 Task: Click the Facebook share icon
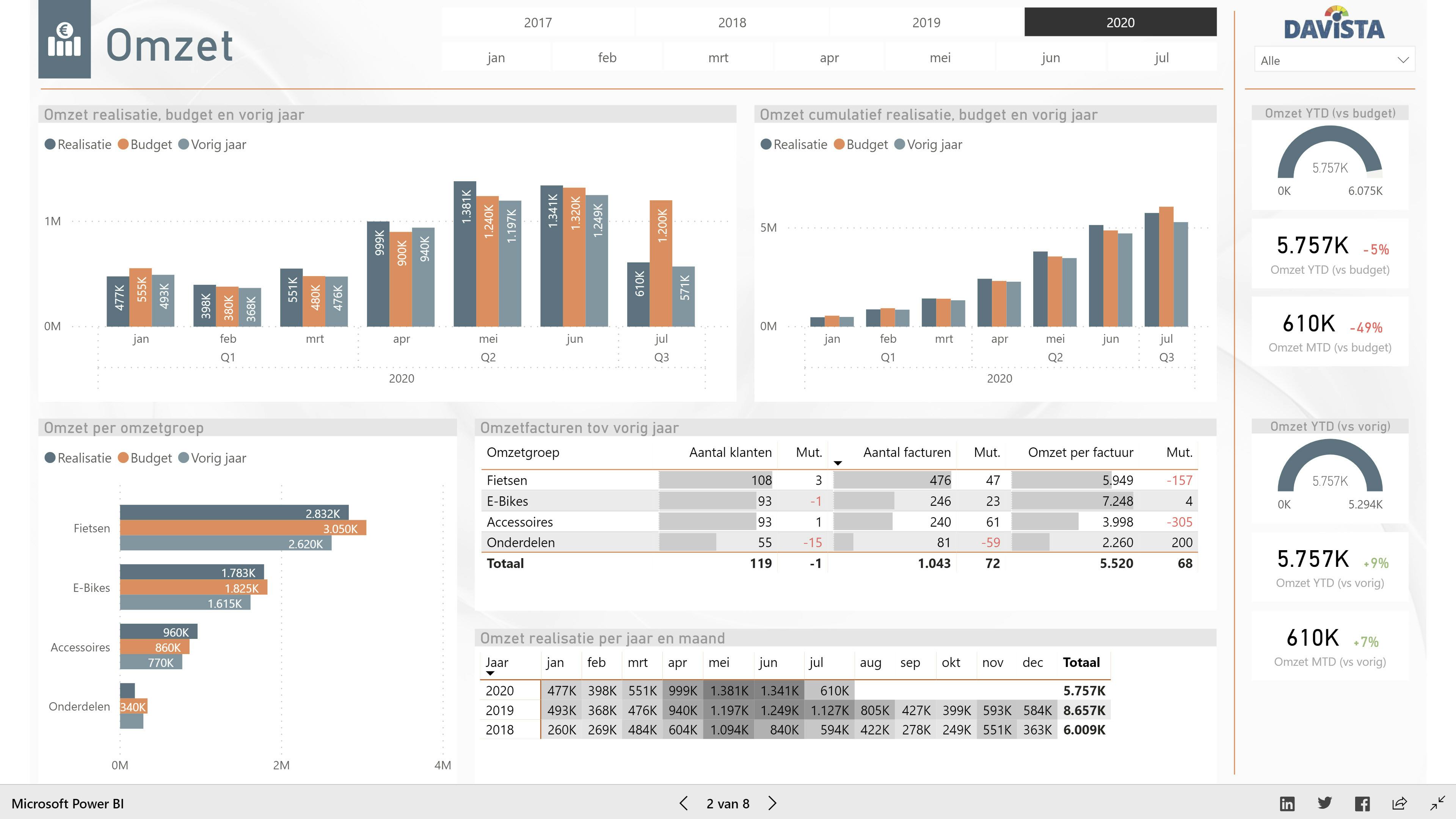click(x=1362, y=803)
